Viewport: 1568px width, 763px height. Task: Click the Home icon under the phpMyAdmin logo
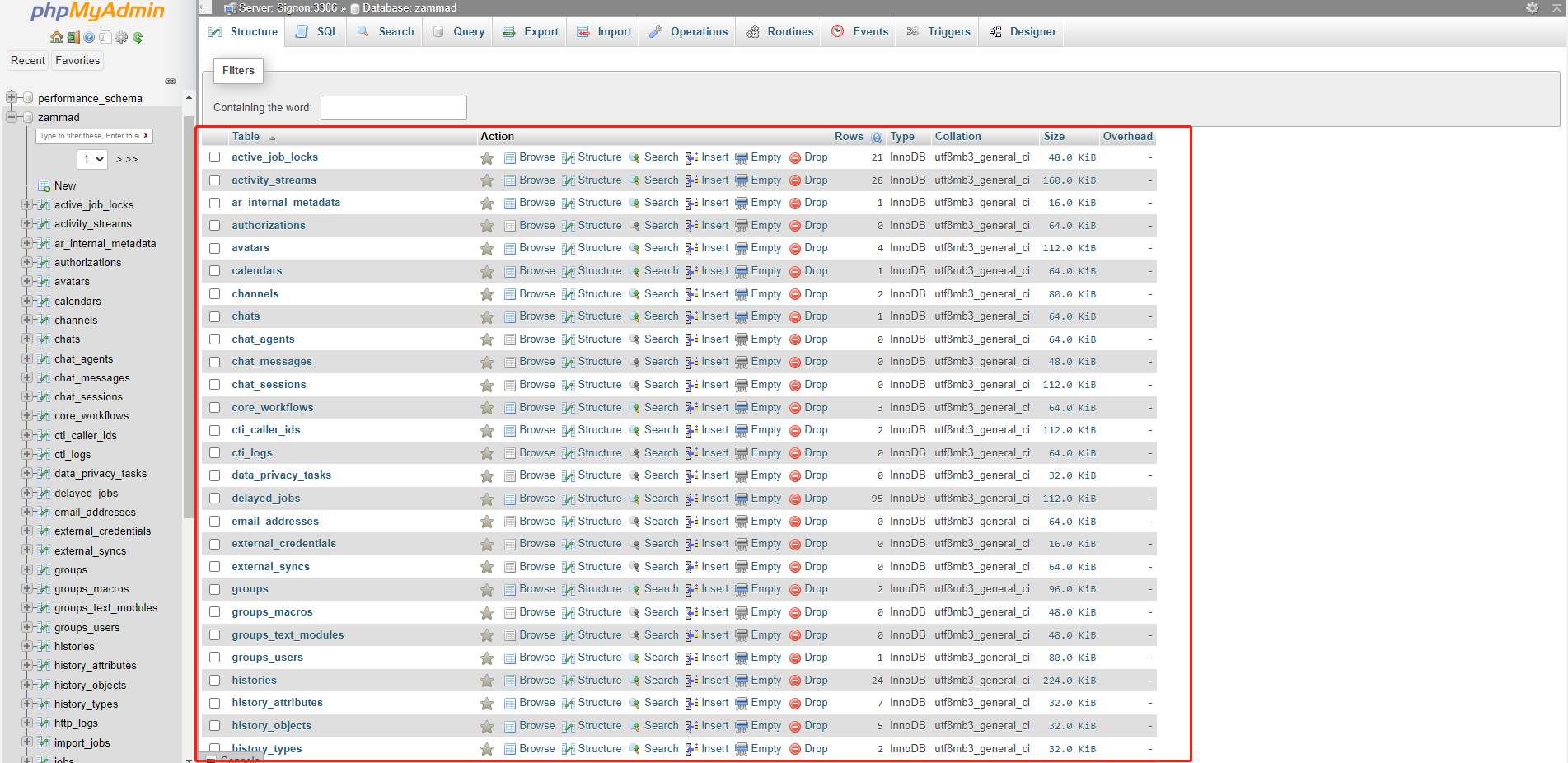coord(57,37)
